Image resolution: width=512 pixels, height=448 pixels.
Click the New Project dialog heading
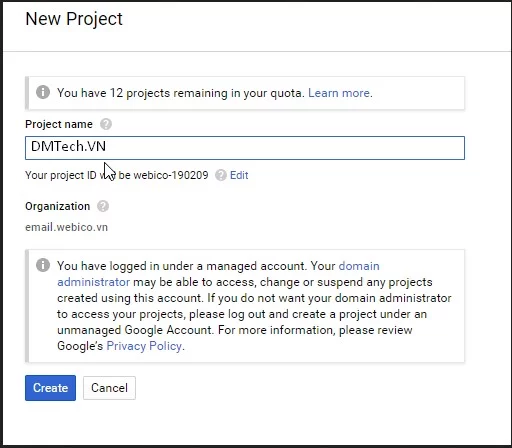[74, 19]
